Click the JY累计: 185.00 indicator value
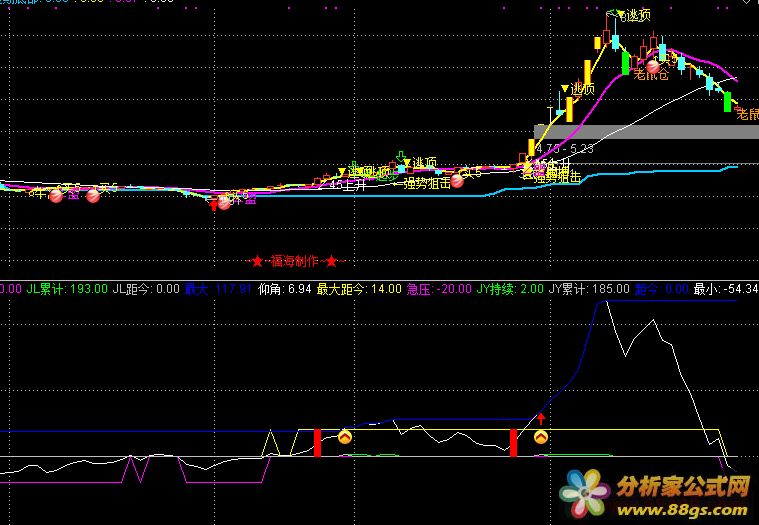Screen dimensions: 759x525 (x=589, y=289)
